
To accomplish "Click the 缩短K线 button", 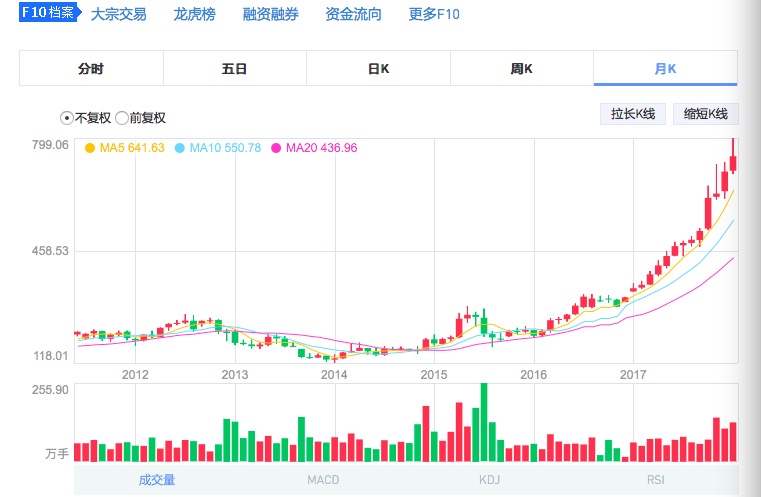I will tap(705, 114).
